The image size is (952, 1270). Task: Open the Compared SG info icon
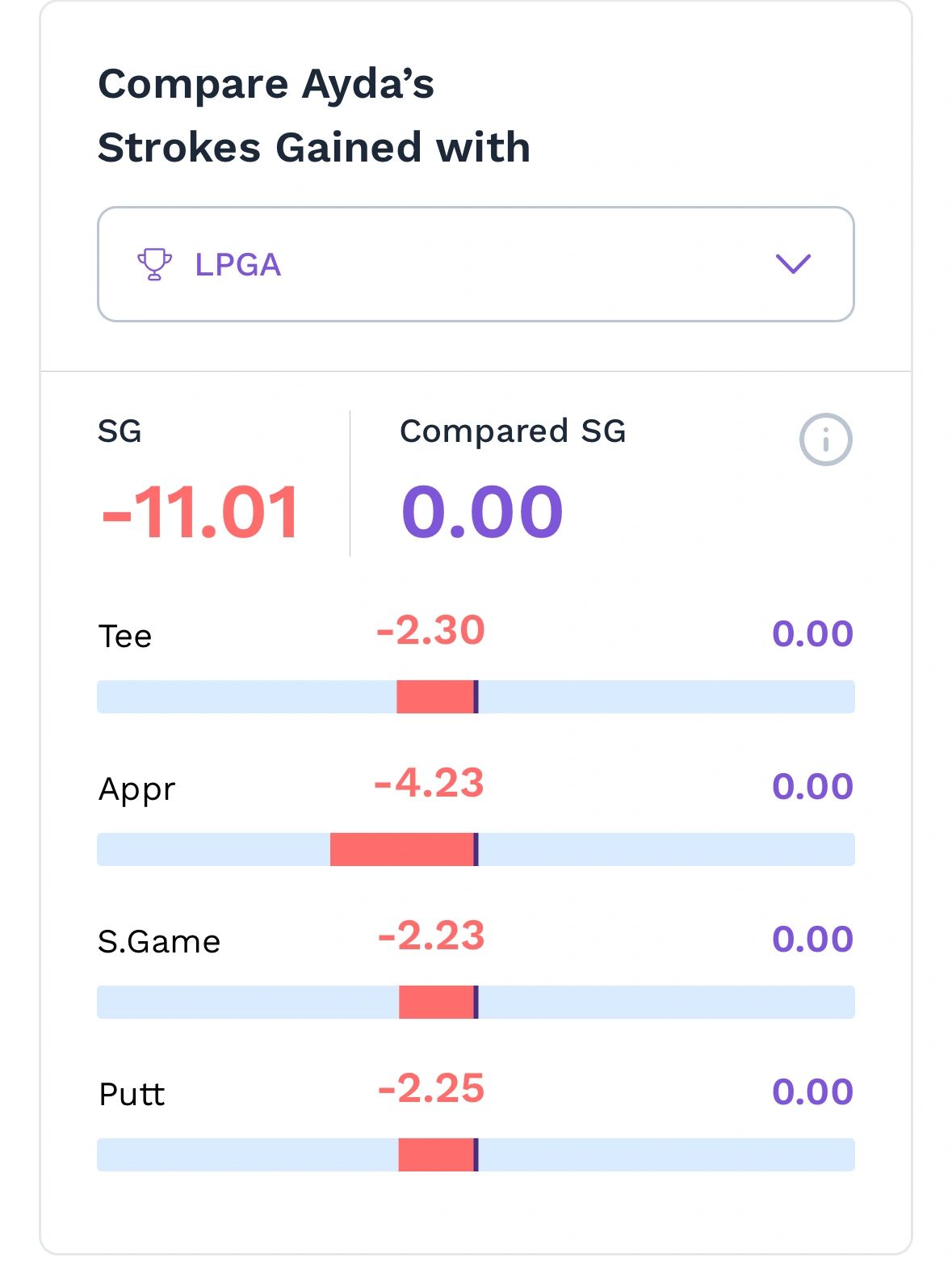pos(825,439)
